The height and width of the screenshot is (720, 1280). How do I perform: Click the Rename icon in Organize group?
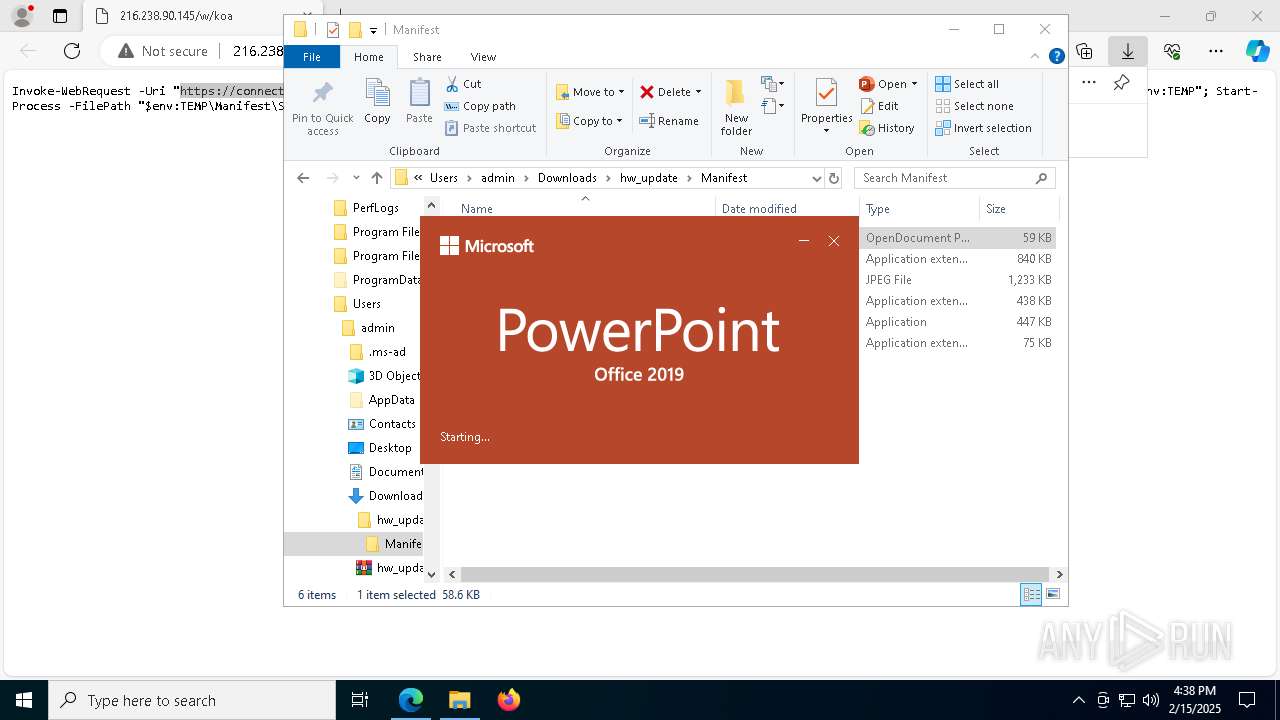tap(646, 121)
